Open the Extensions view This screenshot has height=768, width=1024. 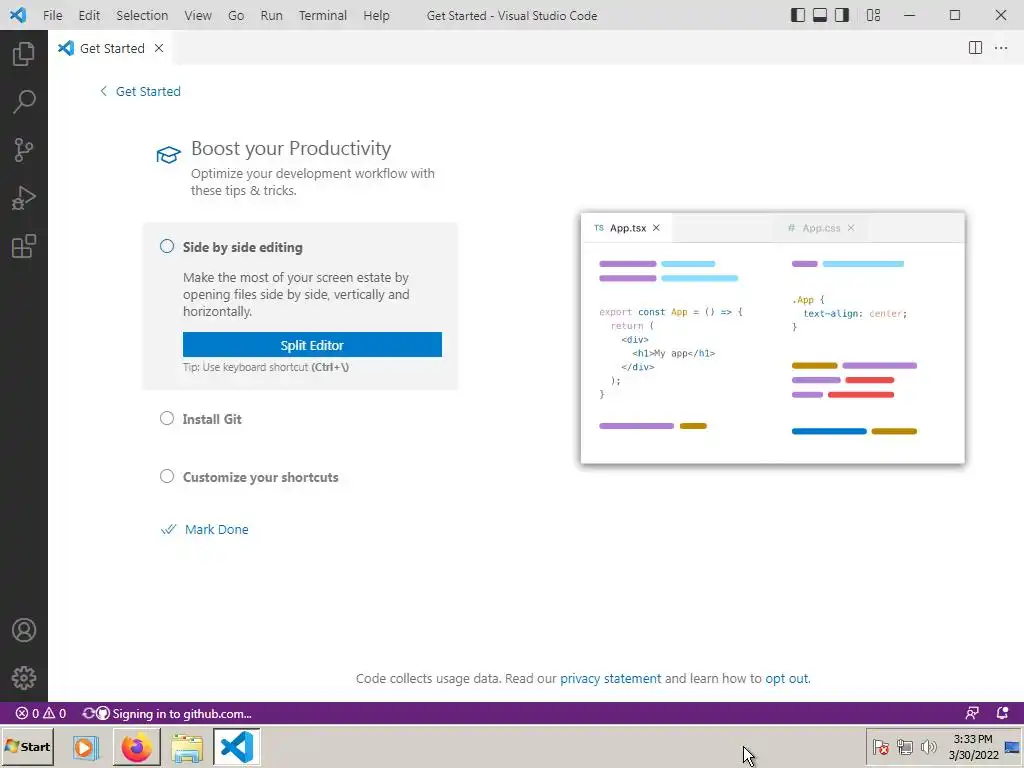point(24,247)
